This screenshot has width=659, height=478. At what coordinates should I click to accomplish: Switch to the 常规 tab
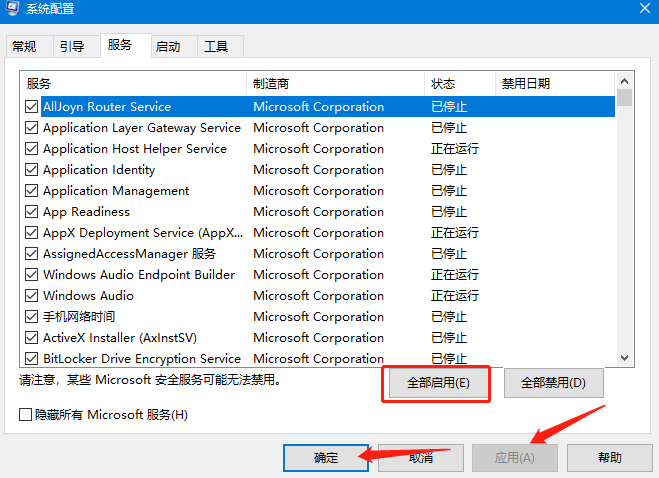(24, 46)
